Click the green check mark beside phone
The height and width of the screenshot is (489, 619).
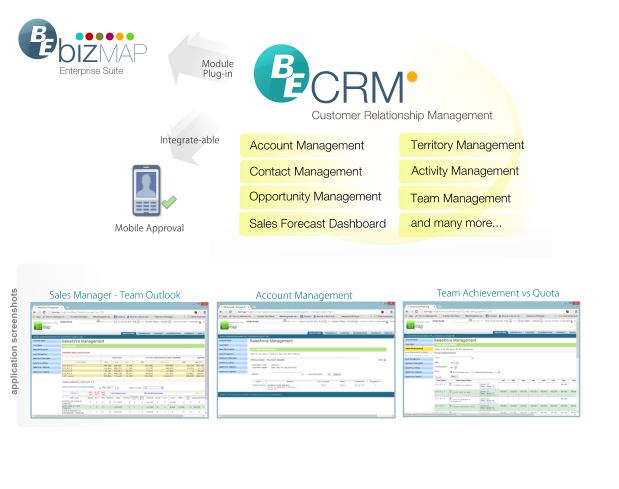169,202
